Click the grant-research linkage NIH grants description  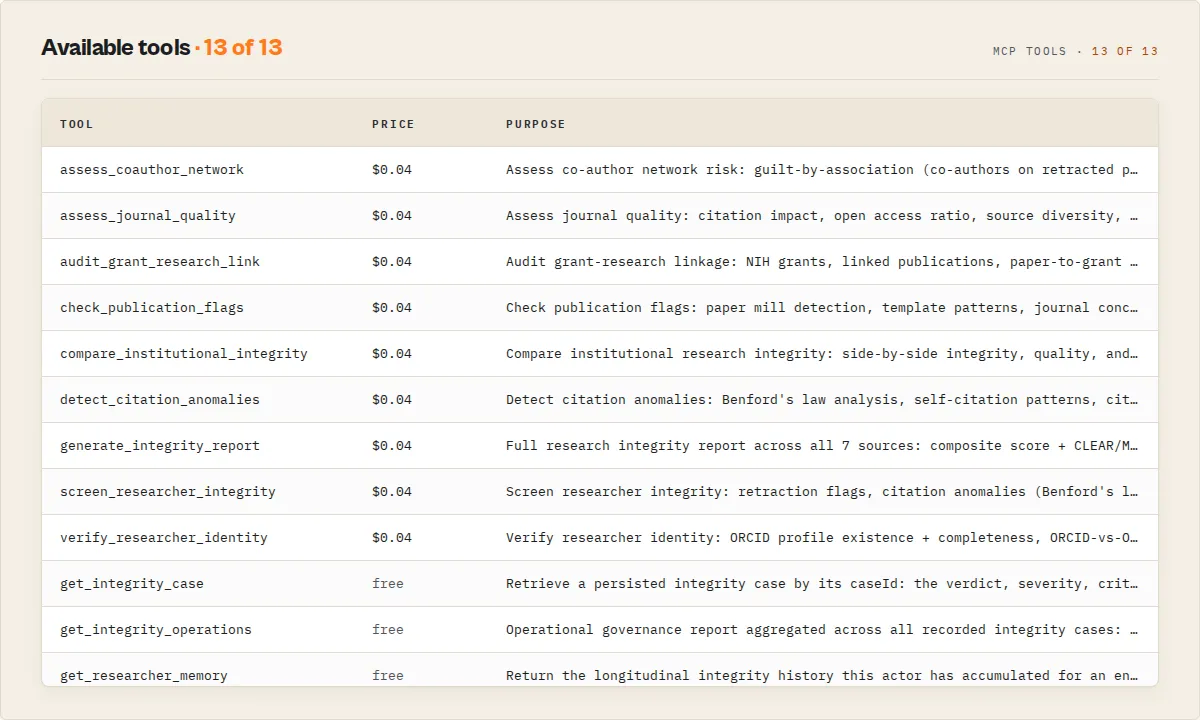pyautogui.click(x=823, y=261)
